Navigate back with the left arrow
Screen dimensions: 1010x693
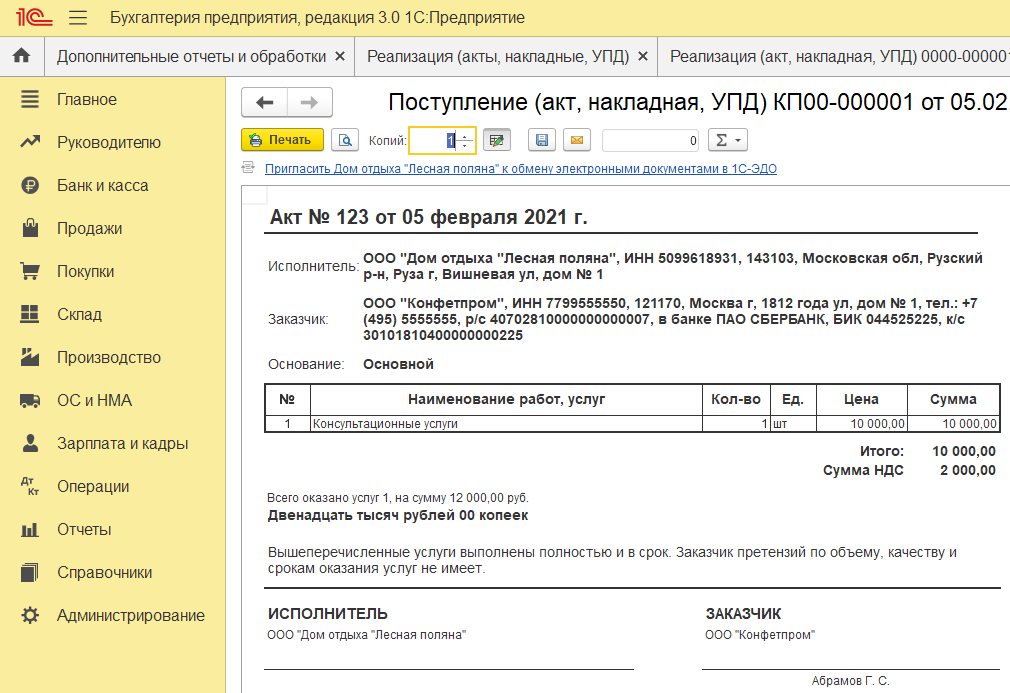point(265,102)
